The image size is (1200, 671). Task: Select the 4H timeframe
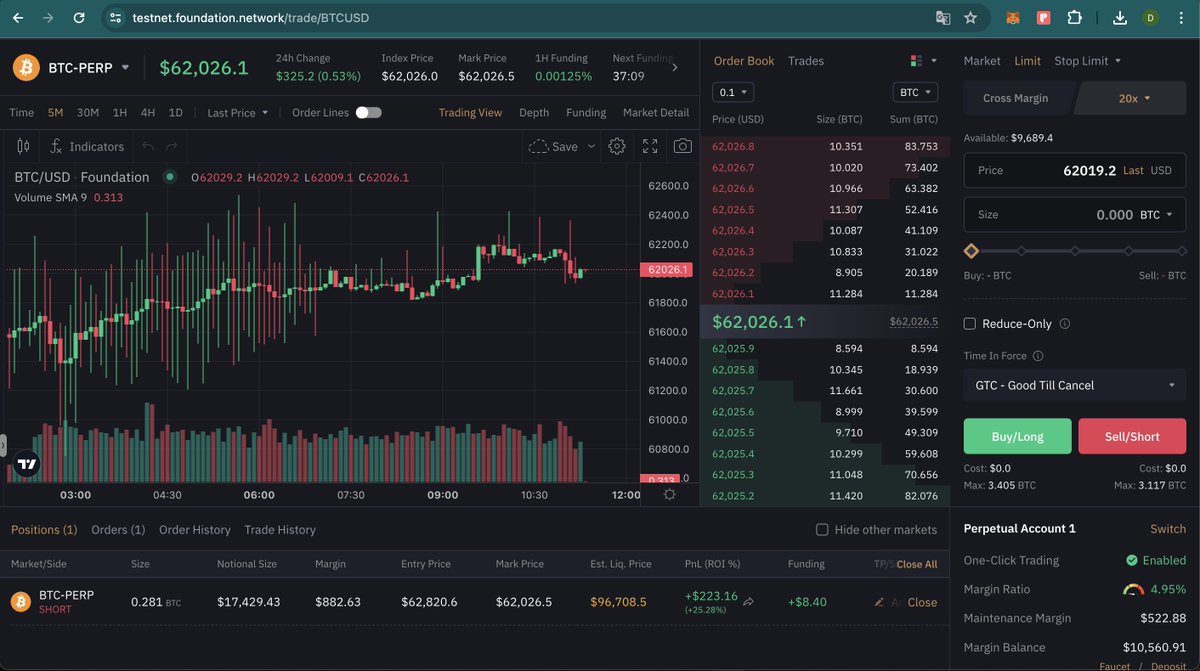click(148, 113)
